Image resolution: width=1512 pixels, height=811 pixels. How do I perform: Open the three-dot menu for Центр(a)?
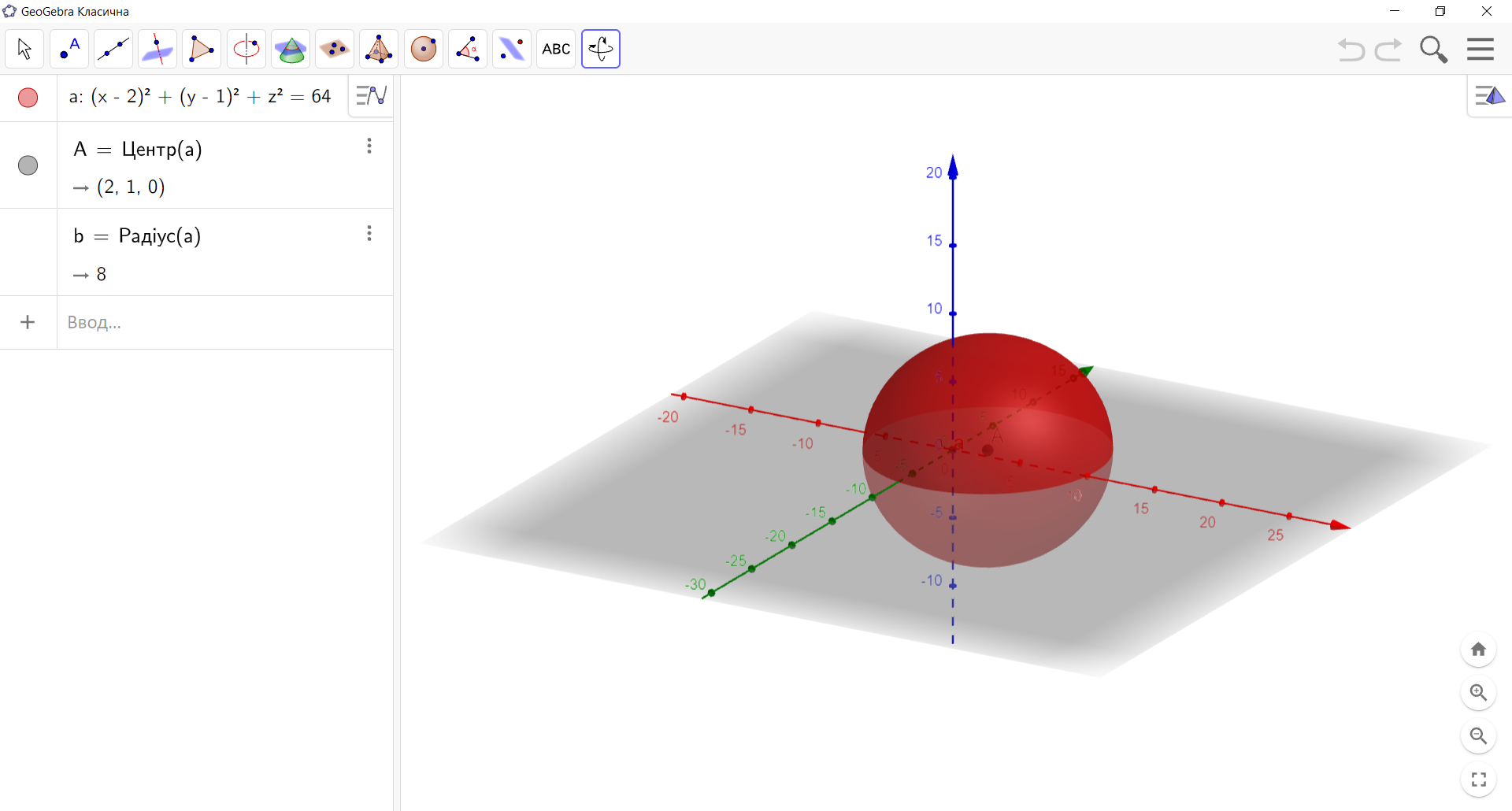pos(369,146)
